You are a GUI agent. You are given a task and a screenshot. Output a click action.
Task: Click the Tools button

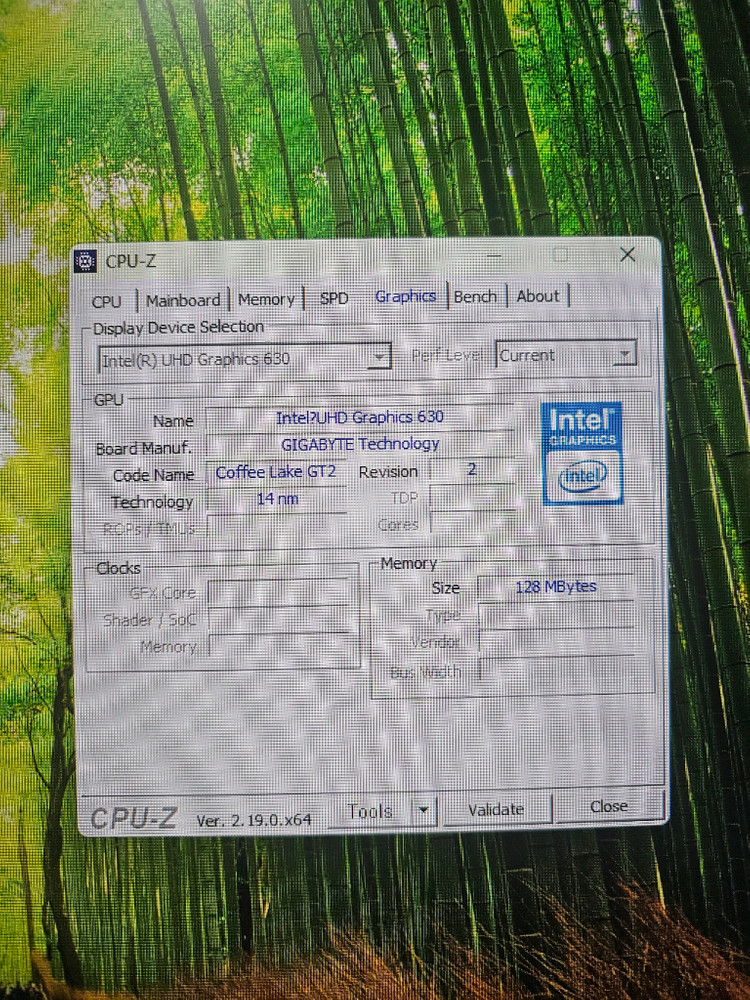point(370,811)
